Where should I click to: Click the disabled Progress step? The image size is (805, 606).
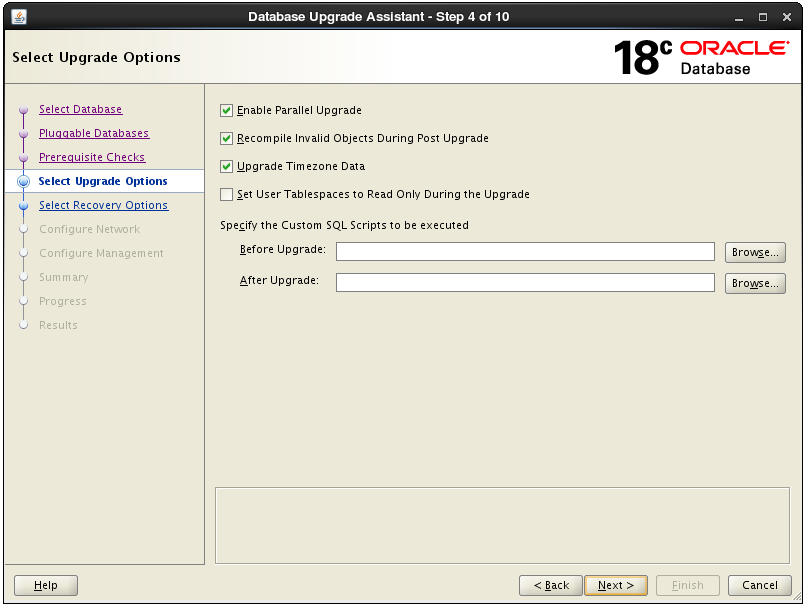63,301
